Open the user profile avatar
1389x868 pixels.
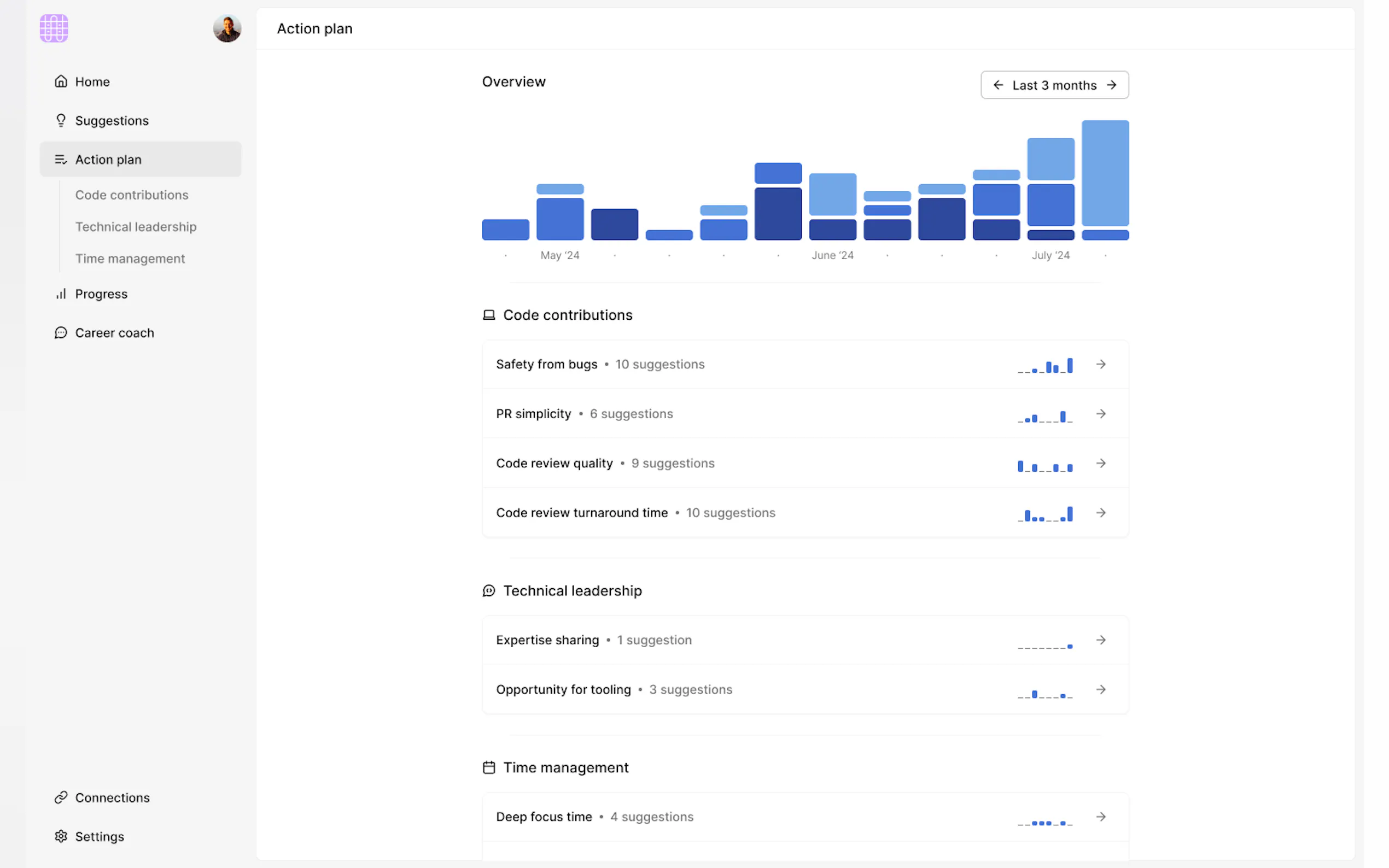(227, 28)
